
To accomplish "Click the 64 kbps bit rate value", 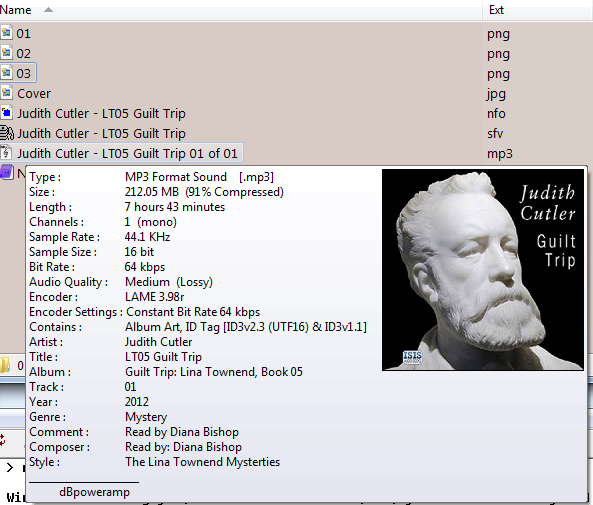I will (x=145, y=267).
